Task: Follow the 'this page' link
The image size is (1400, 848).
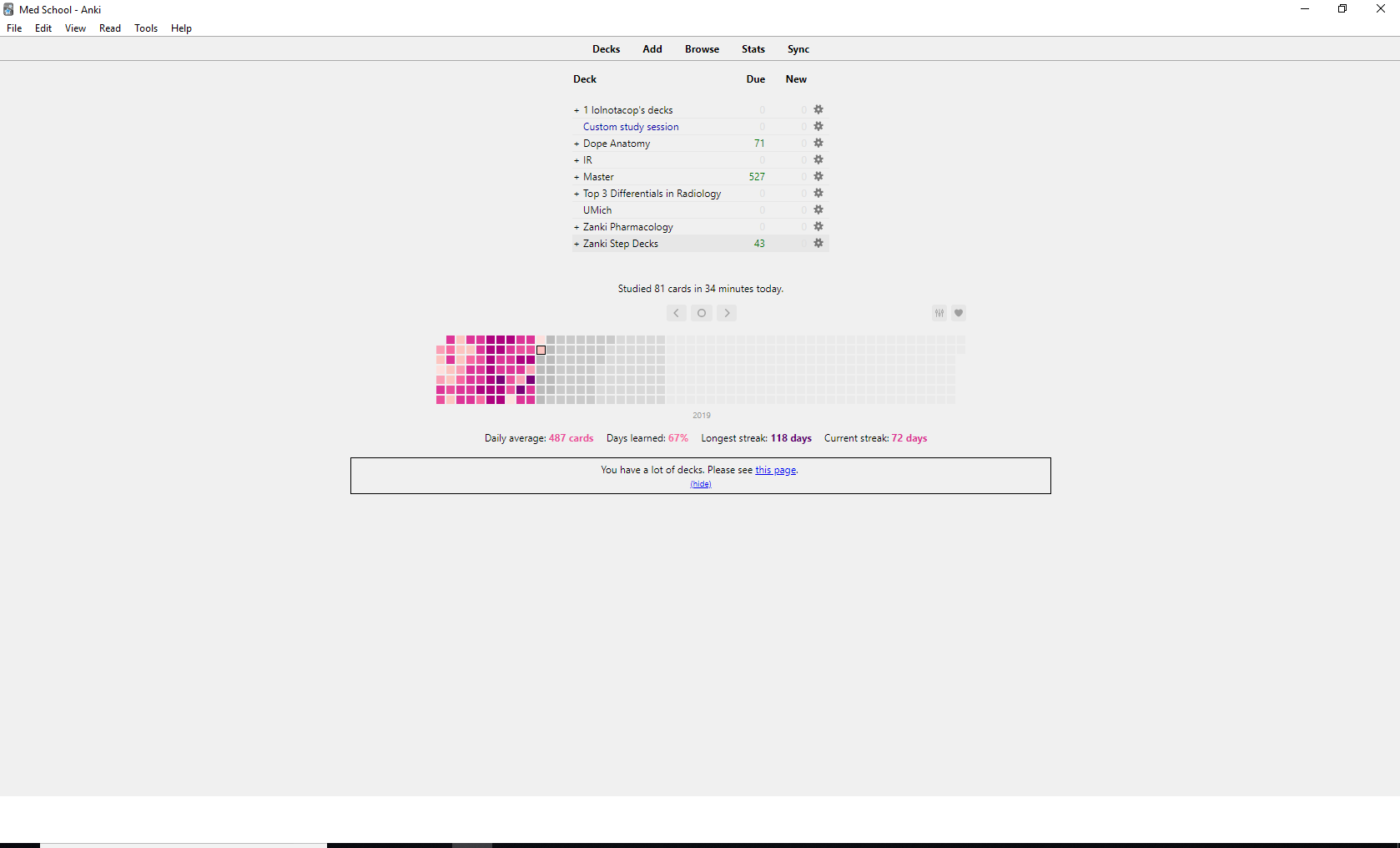Action: (x=776, y=470)
